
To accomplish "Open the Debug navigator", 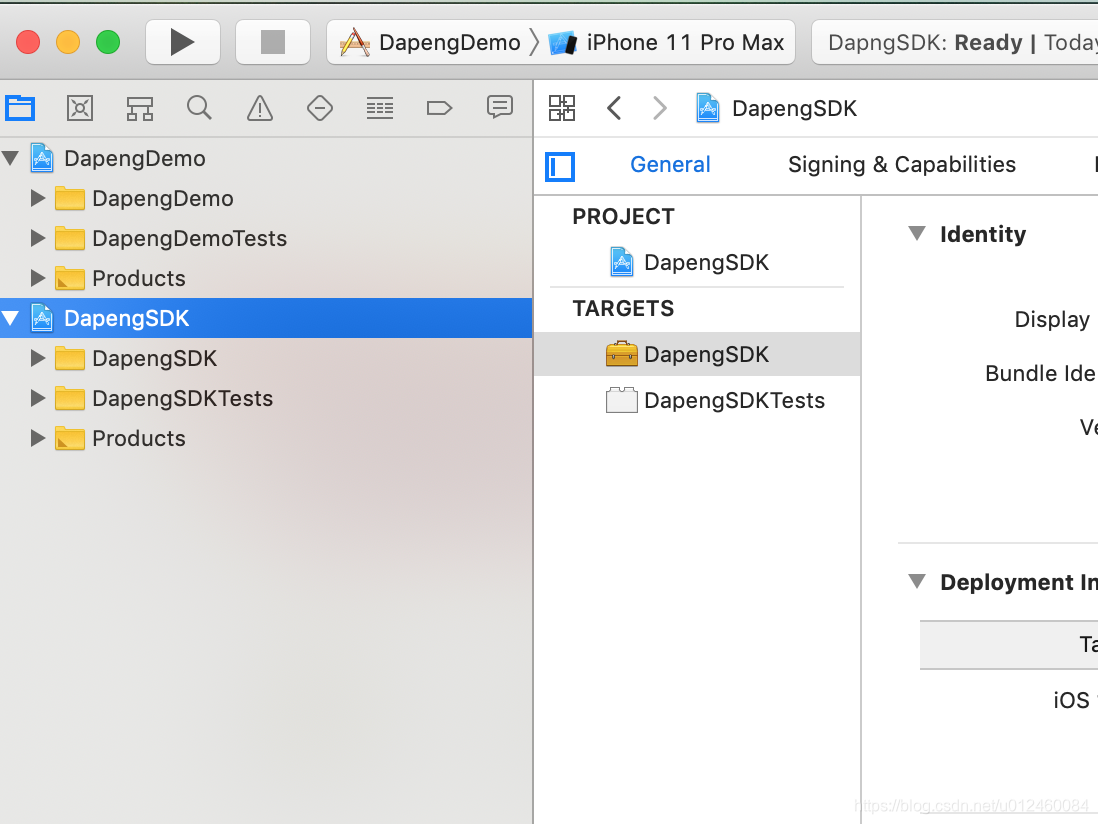I will (x=380, y=109).
